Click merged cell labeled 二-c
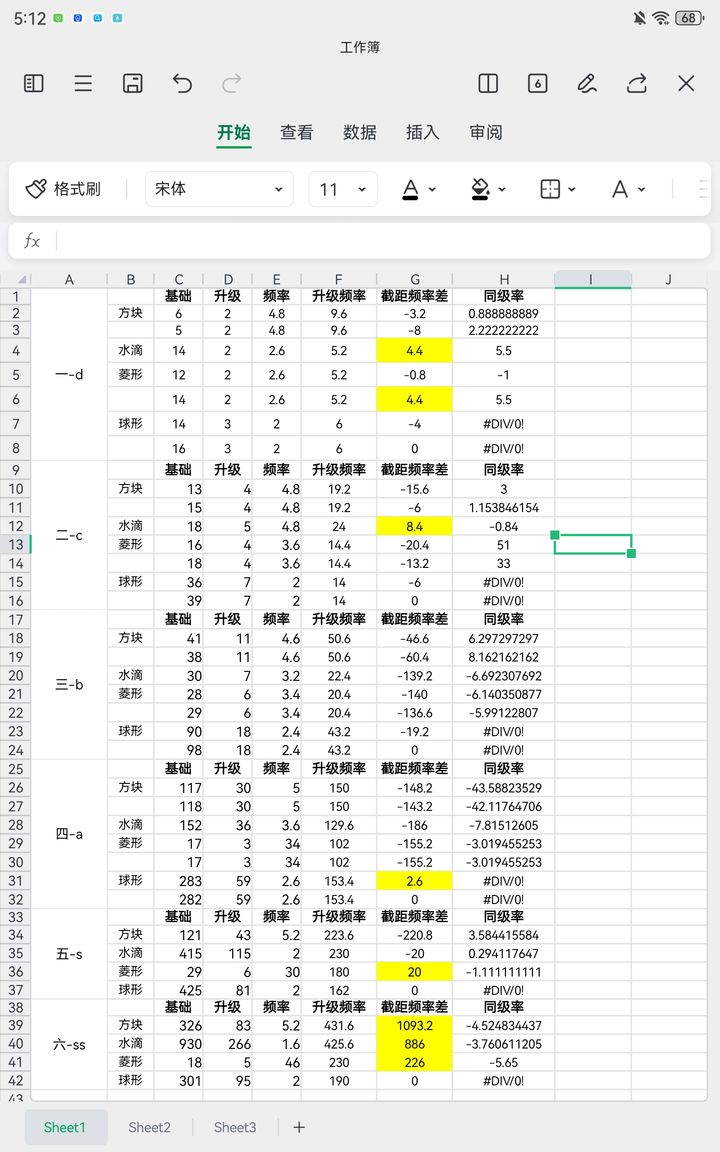The width and height of the screenshot is (720, 1152). [69, 536]
